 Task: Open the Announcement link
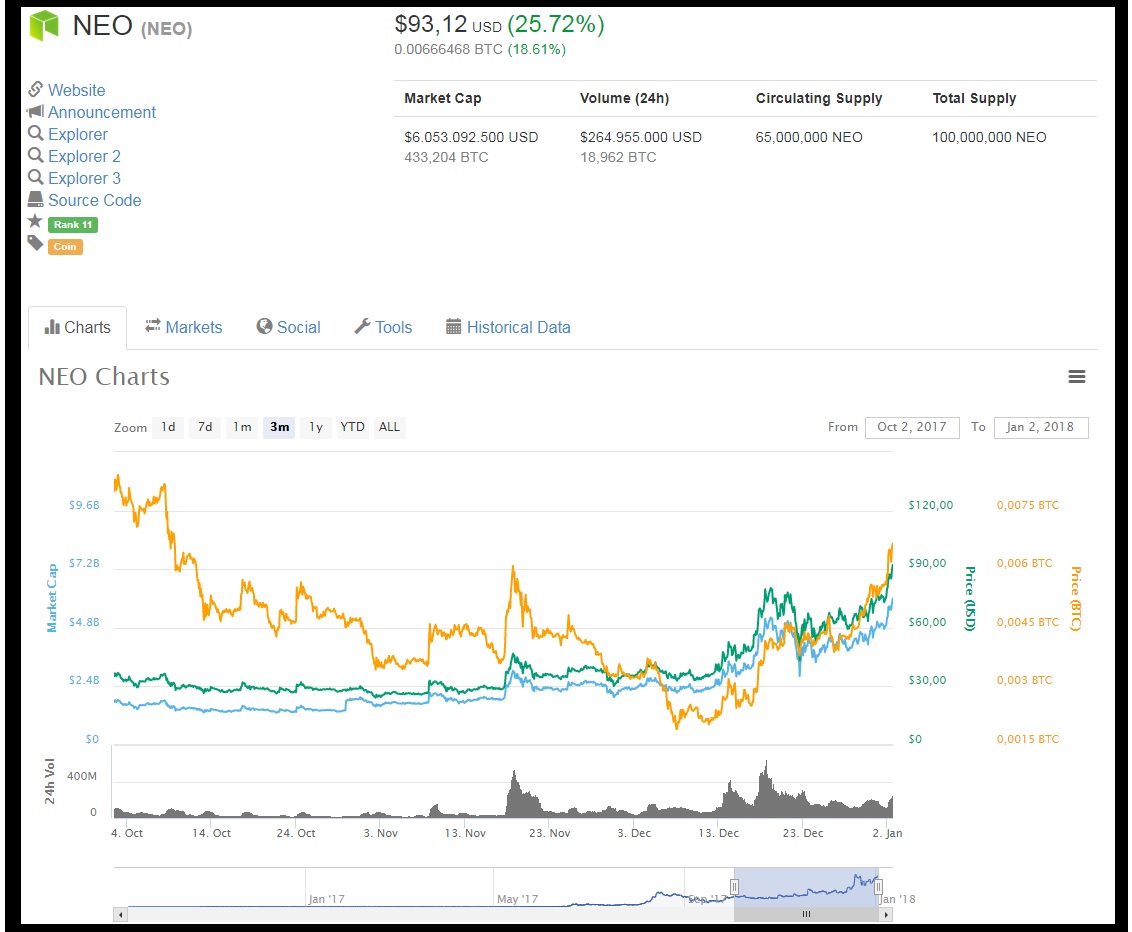[102, 112]
